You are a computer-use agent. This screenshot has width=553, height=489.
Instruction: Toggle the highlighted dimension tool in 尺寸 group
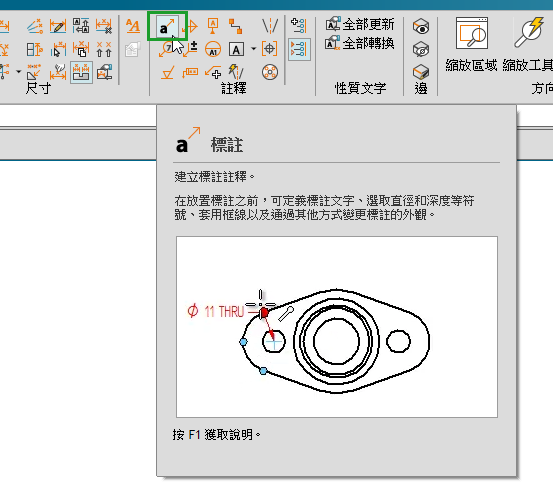click(x=81, y=72)
